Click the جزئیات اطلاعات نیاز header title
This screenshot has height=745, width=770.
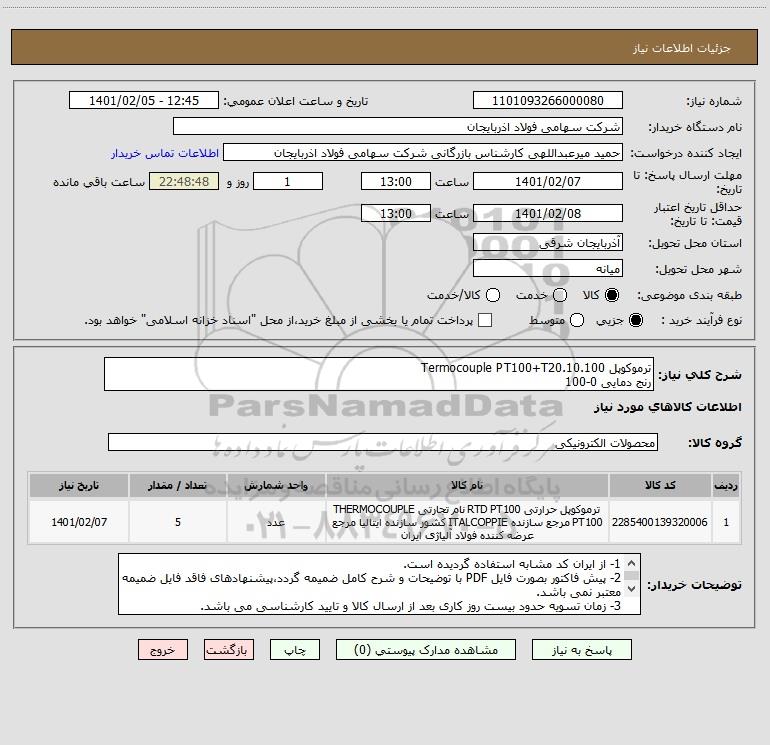click(x=682, y=48)
